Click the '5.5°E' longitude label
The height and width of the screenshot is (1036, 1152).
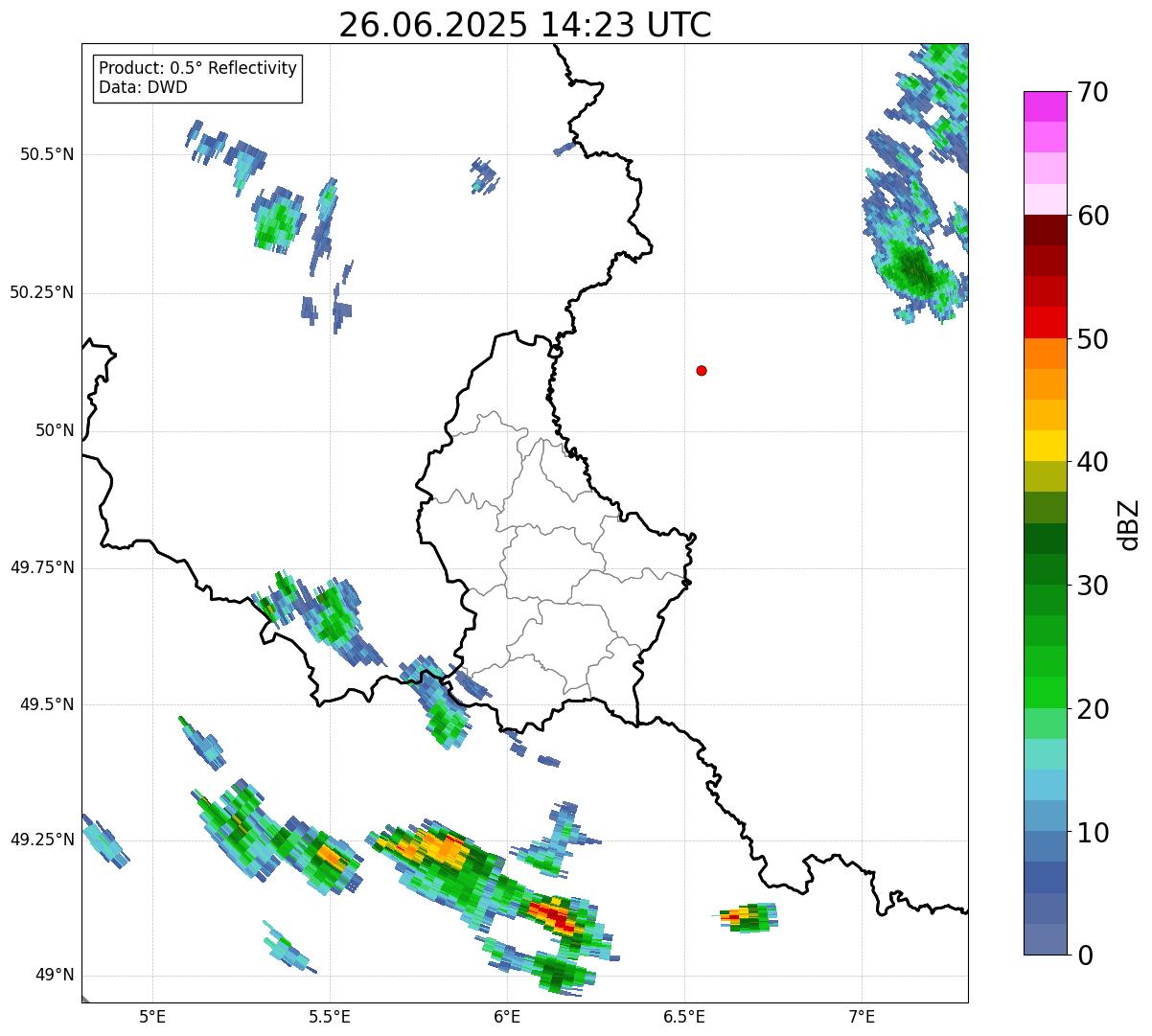coord(330,1016)
